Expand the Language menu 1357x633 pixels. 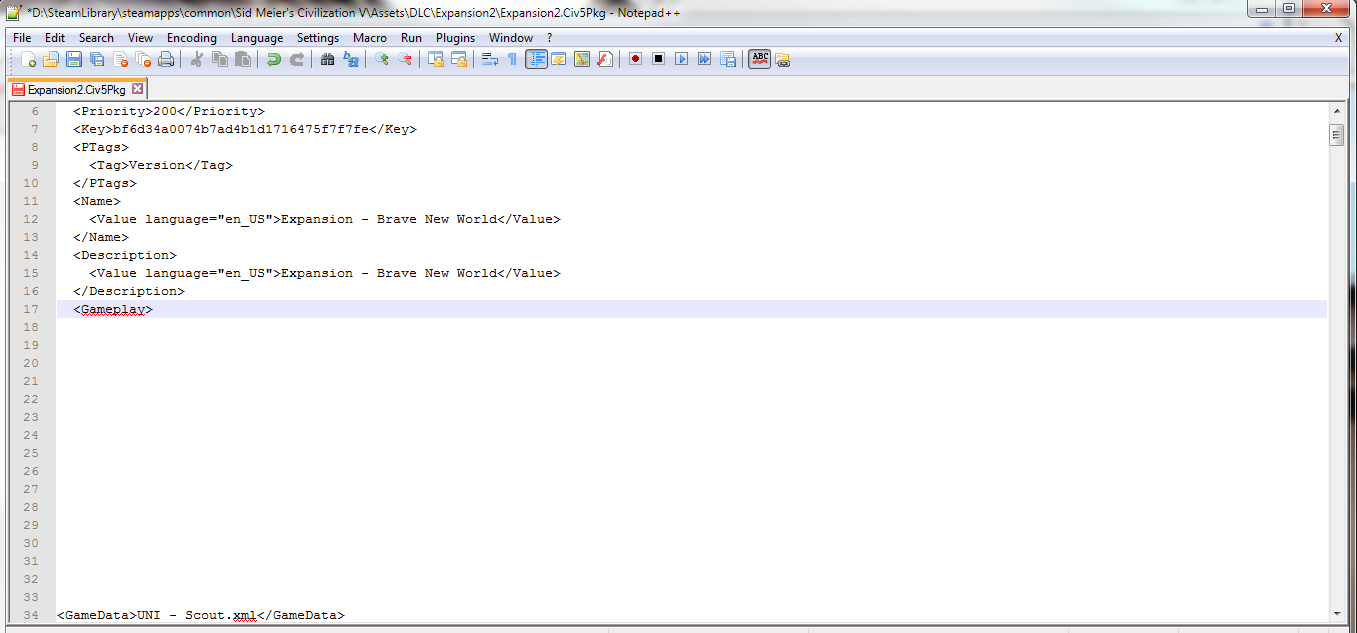(x=257, y=38)
